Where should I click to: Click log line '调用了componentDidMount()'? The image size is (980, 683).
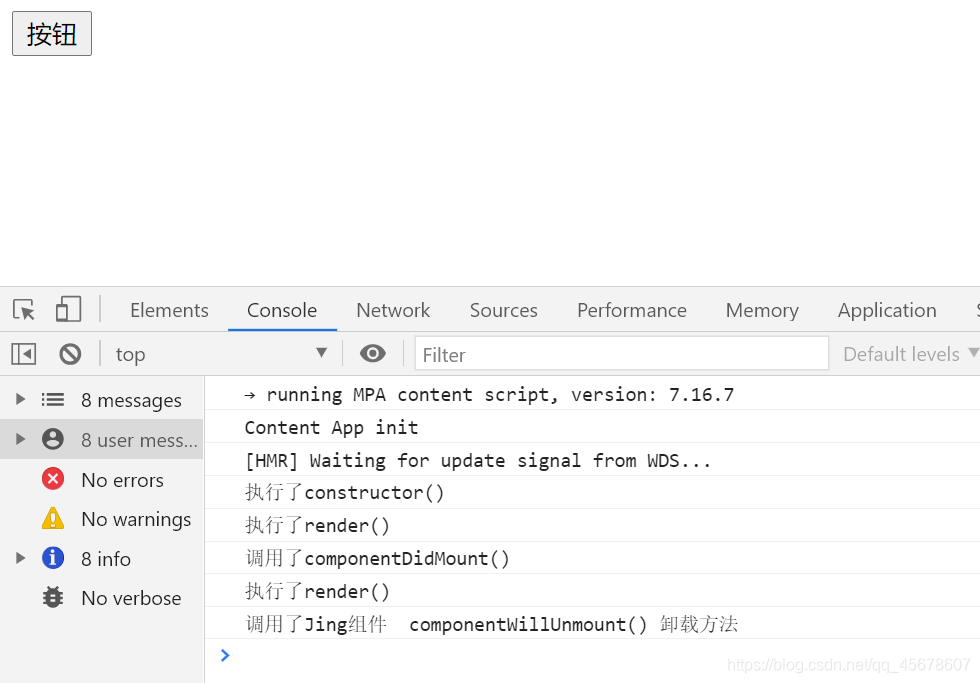(x=592, y=558)
